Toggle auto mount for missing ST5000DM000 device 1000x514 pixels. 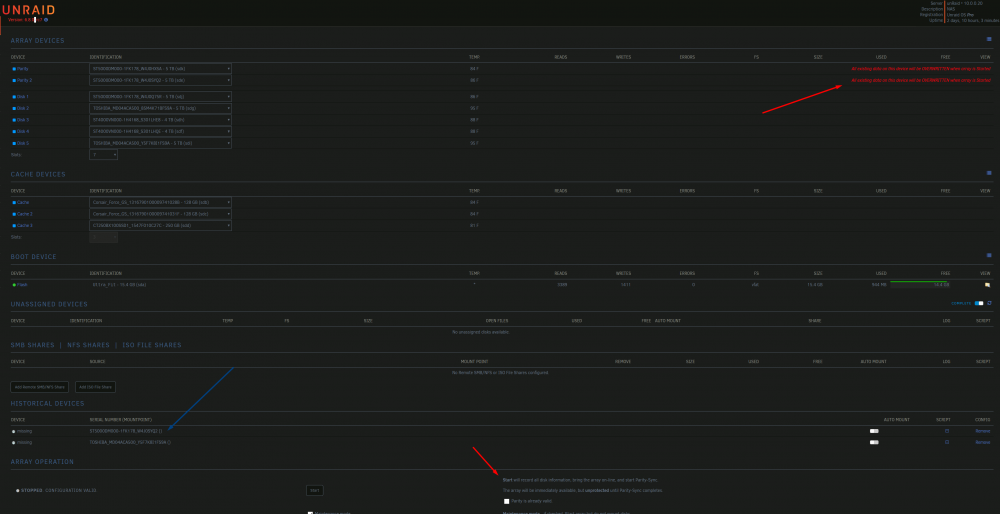[874, 431]
